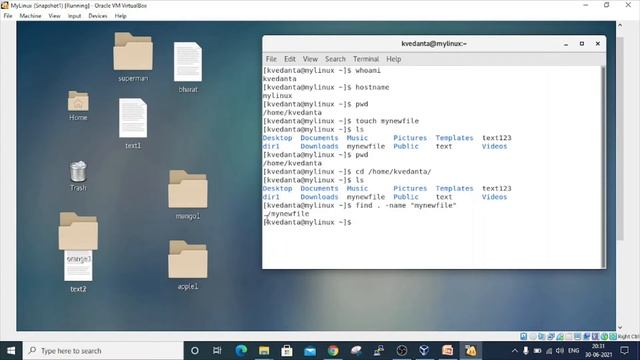Viewport: 640px width, 360px height.
Task: Show hidden system tray icons
Action: pyautogui.click(x=515, y=351)
